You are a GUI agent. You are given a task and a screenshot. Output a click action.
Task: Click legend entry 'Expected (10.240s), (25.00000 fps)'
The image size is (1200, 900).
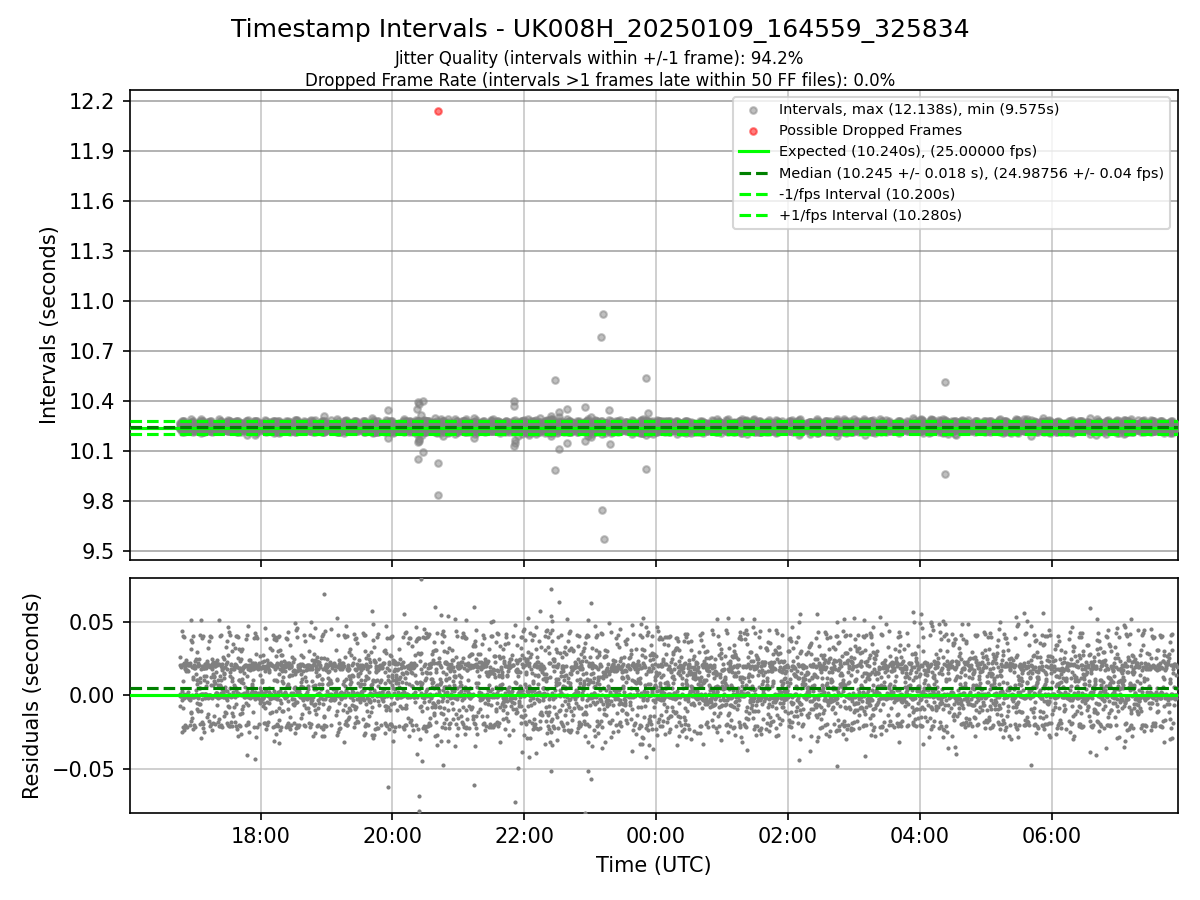[908, 151]
